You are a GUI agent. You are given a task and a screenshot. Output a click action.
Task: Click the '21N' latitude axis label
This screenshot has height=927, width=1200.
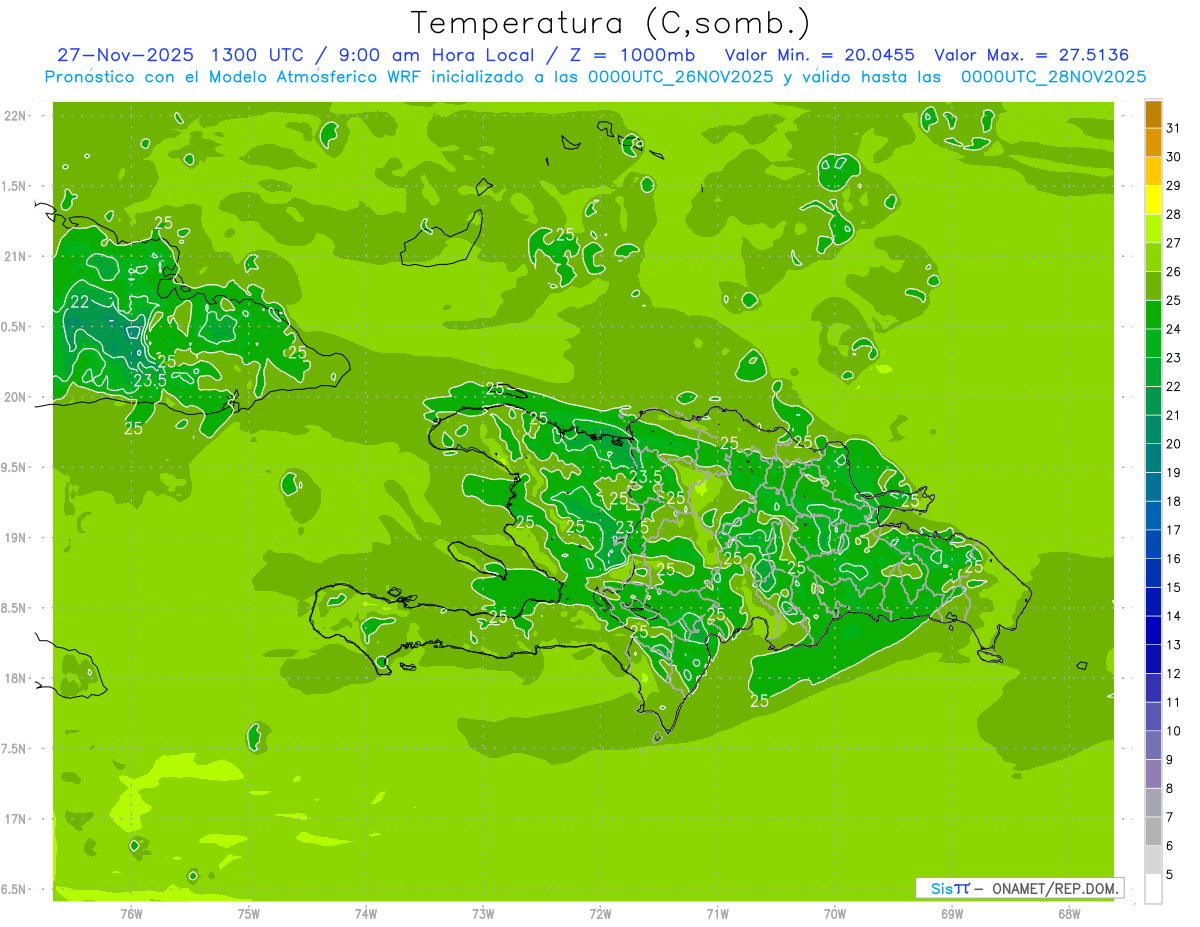point(15,256)
